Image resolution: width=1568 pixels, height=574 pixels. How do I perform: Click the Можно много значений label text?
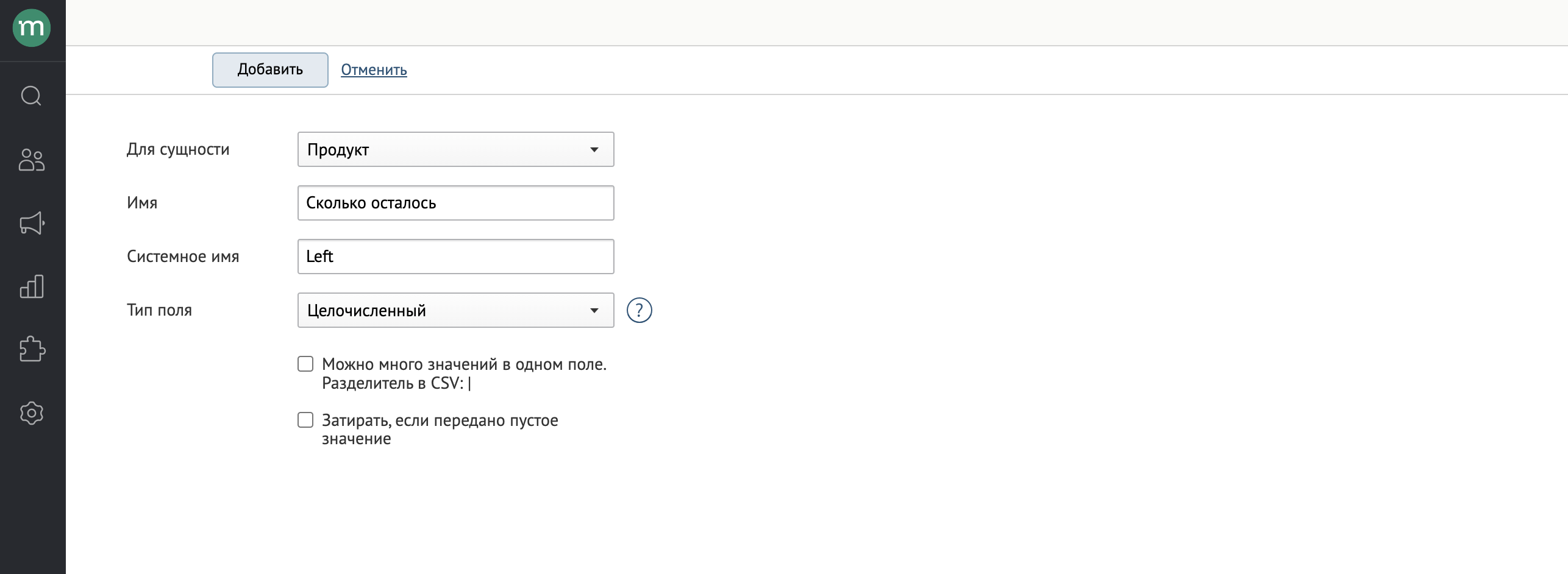(x=464, y=374)
